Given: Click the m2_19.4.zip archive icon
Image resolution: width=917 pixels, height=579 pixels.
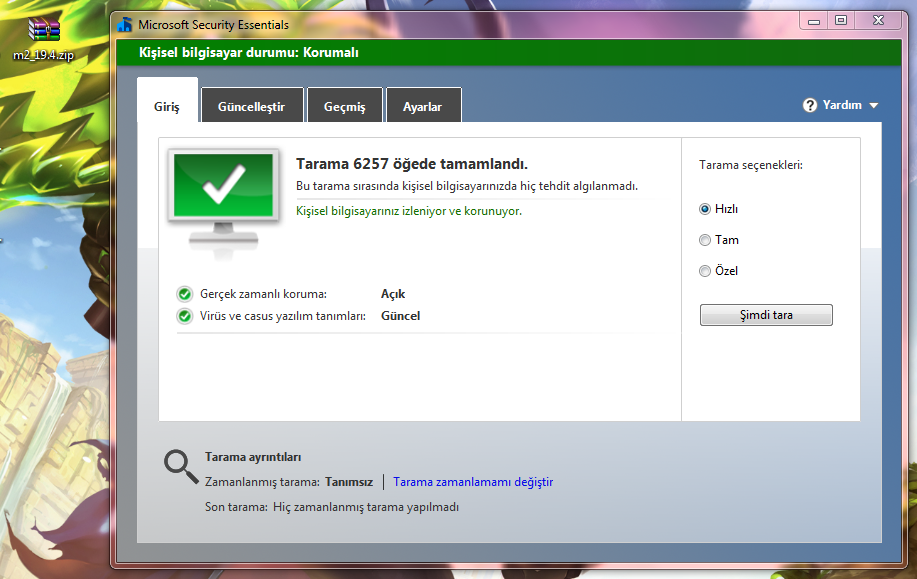Looking at the screenshot, I should [44, 29].
